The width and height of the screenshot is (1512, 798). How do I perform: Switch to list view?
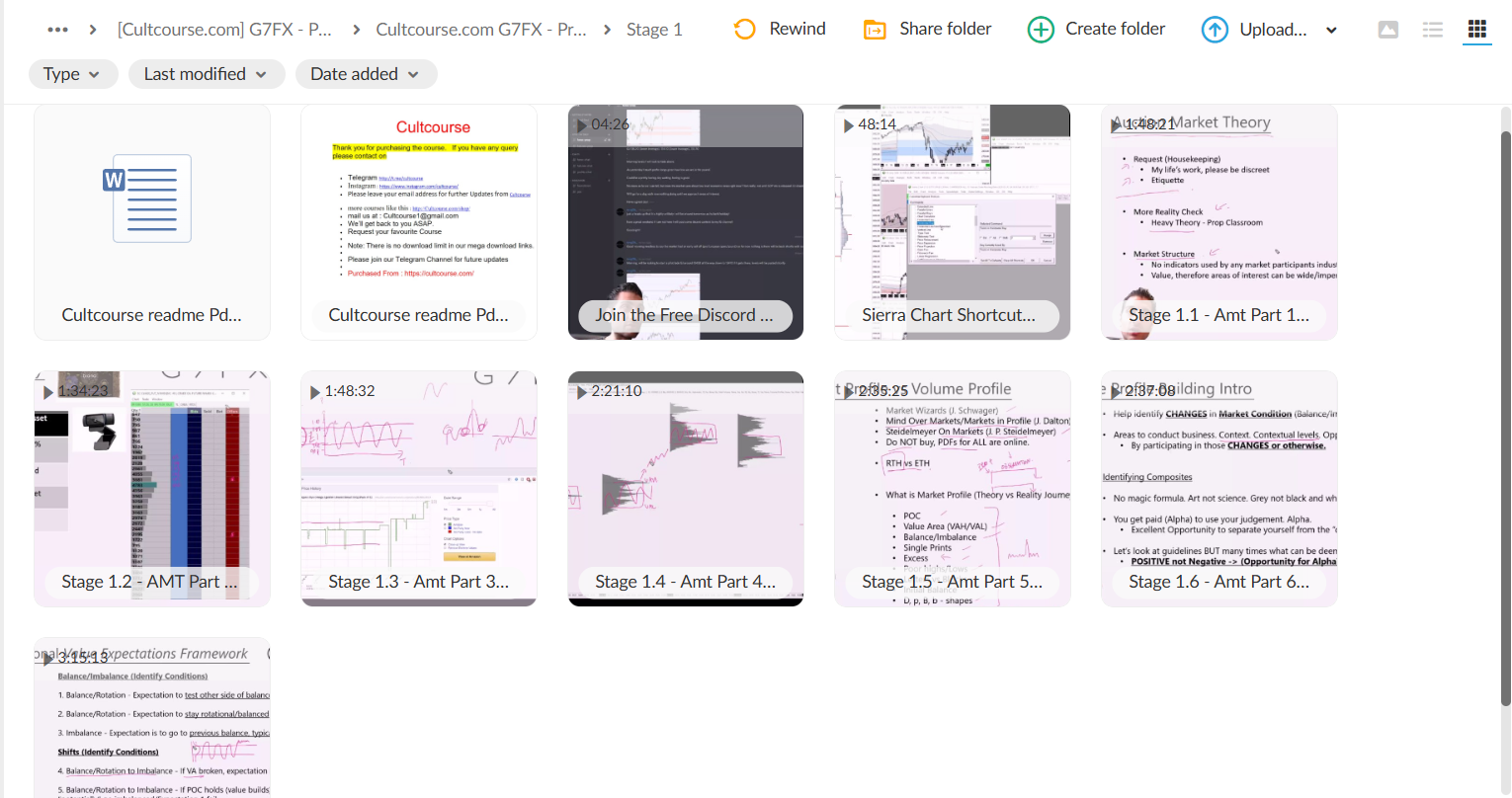tap(1433, 30)
